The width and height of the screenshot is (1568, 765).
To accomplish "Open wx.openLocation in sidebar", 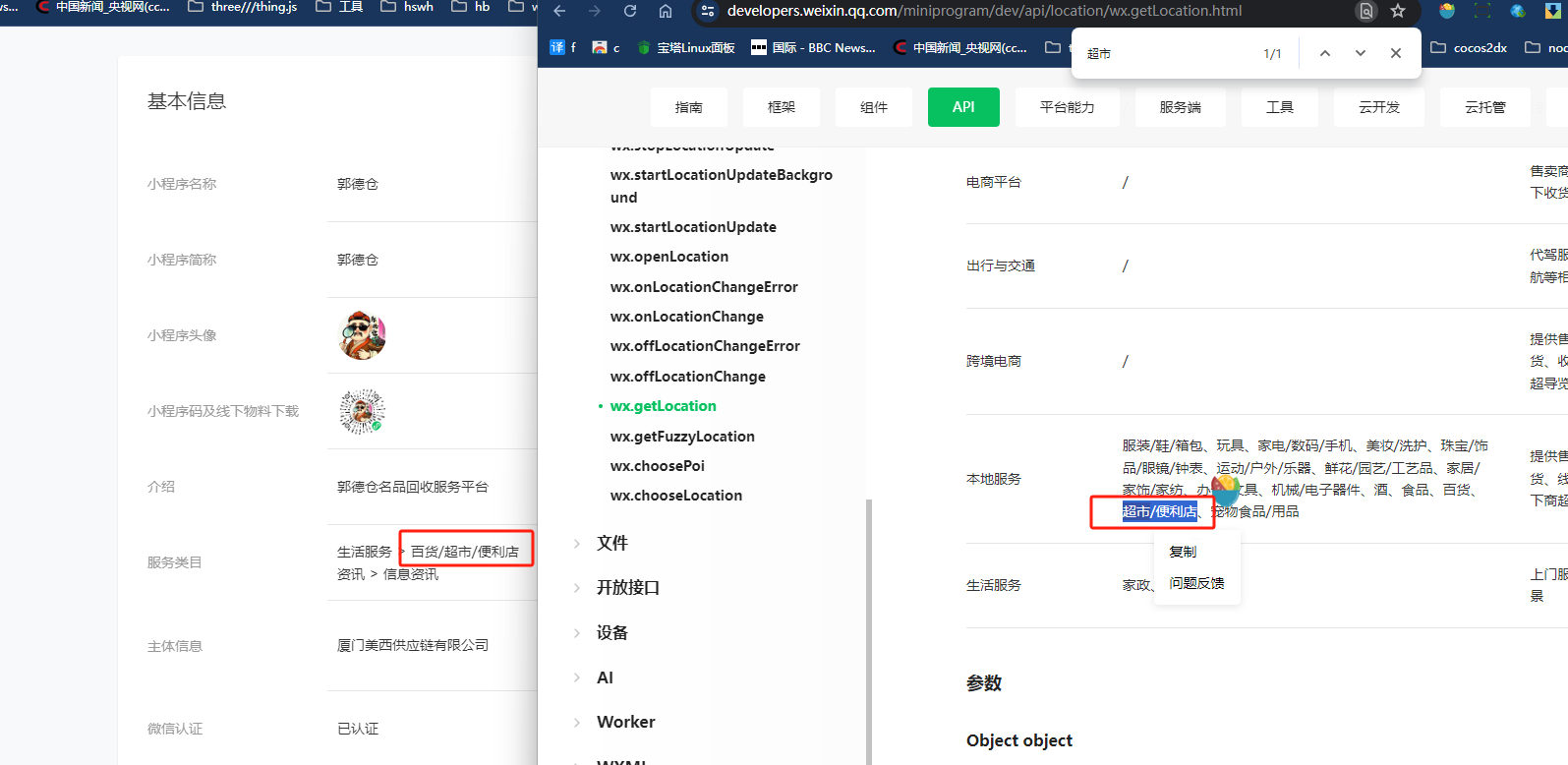I will (x=669, y=257).
